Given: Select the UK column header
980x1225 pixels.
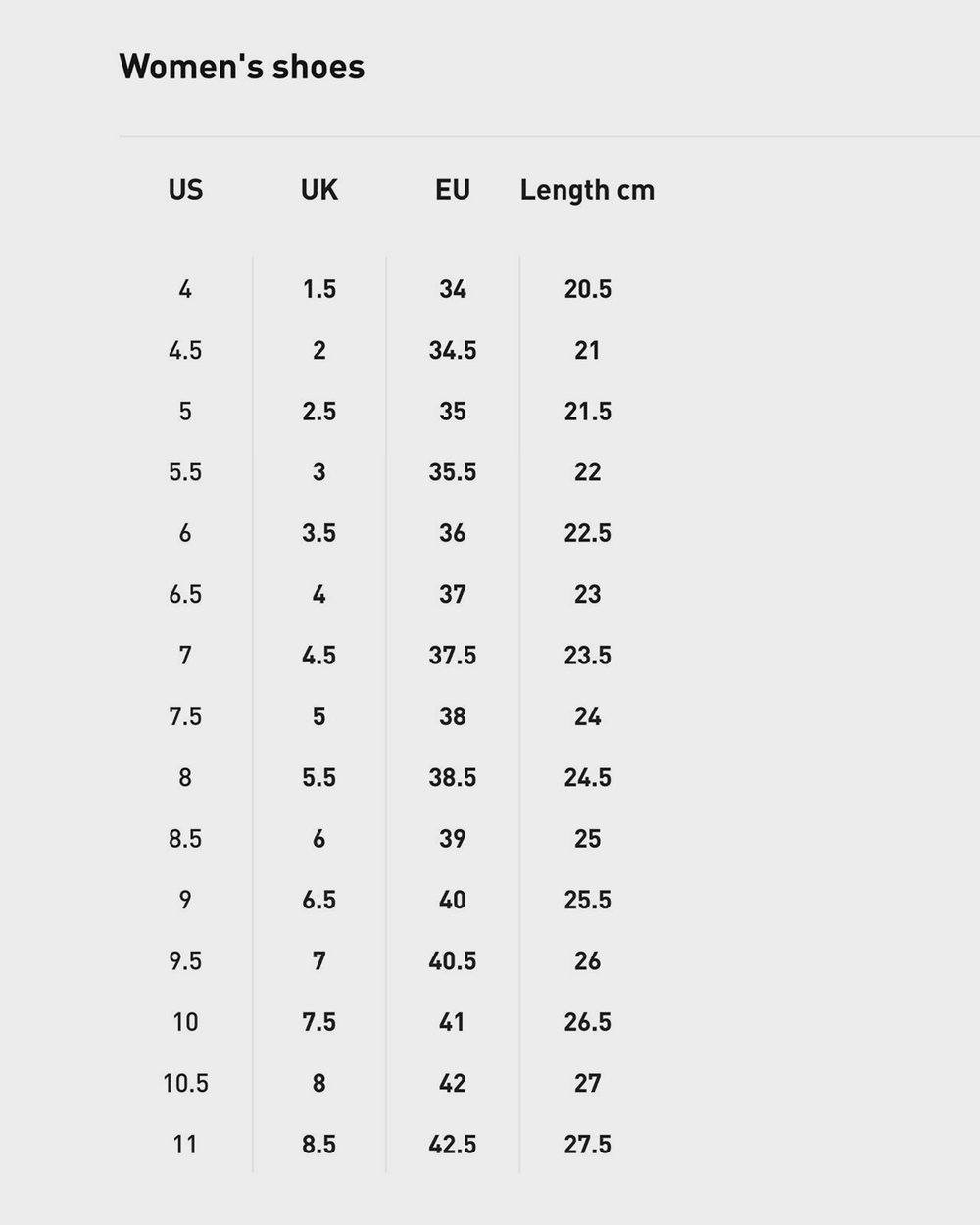Looking at the screenshot, I should (x=319, y=189).
